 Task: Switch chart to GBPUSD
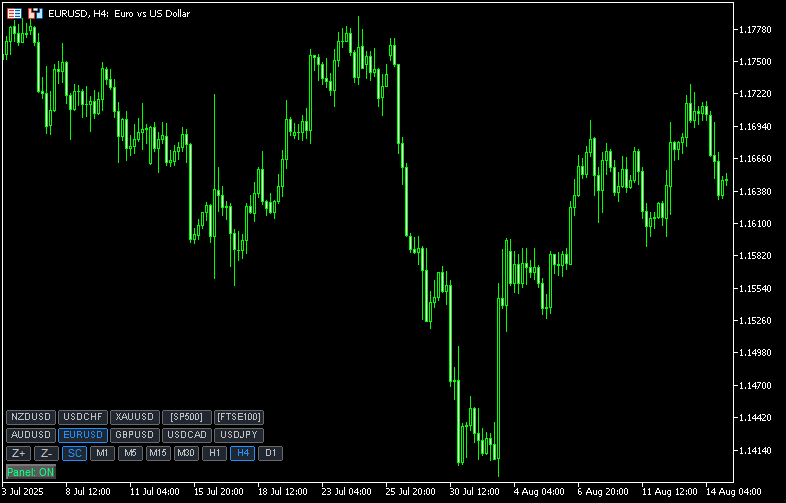click(134, 435)
